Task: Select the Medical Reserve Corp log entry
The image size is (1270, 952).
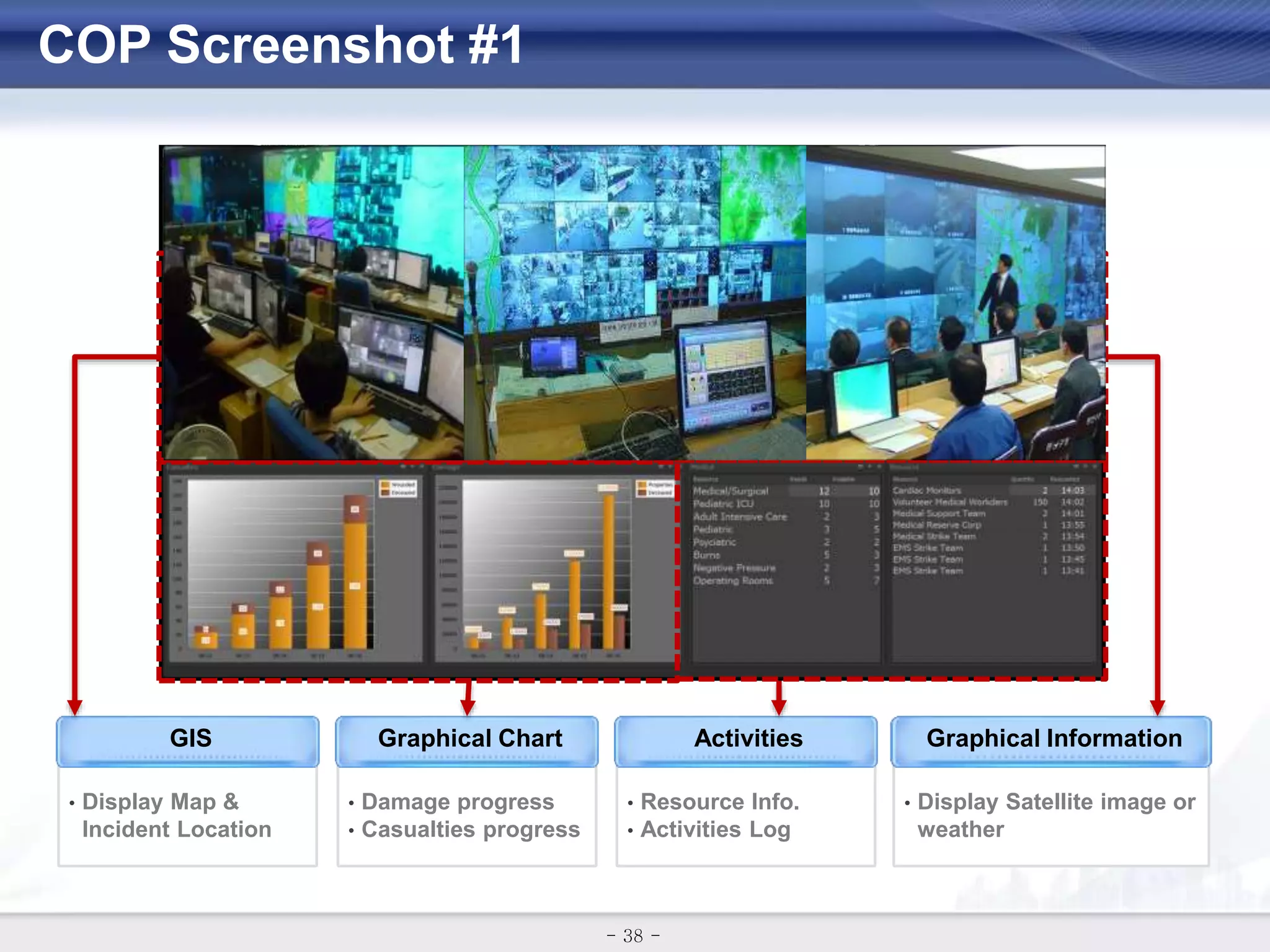Action: [936, 525]
